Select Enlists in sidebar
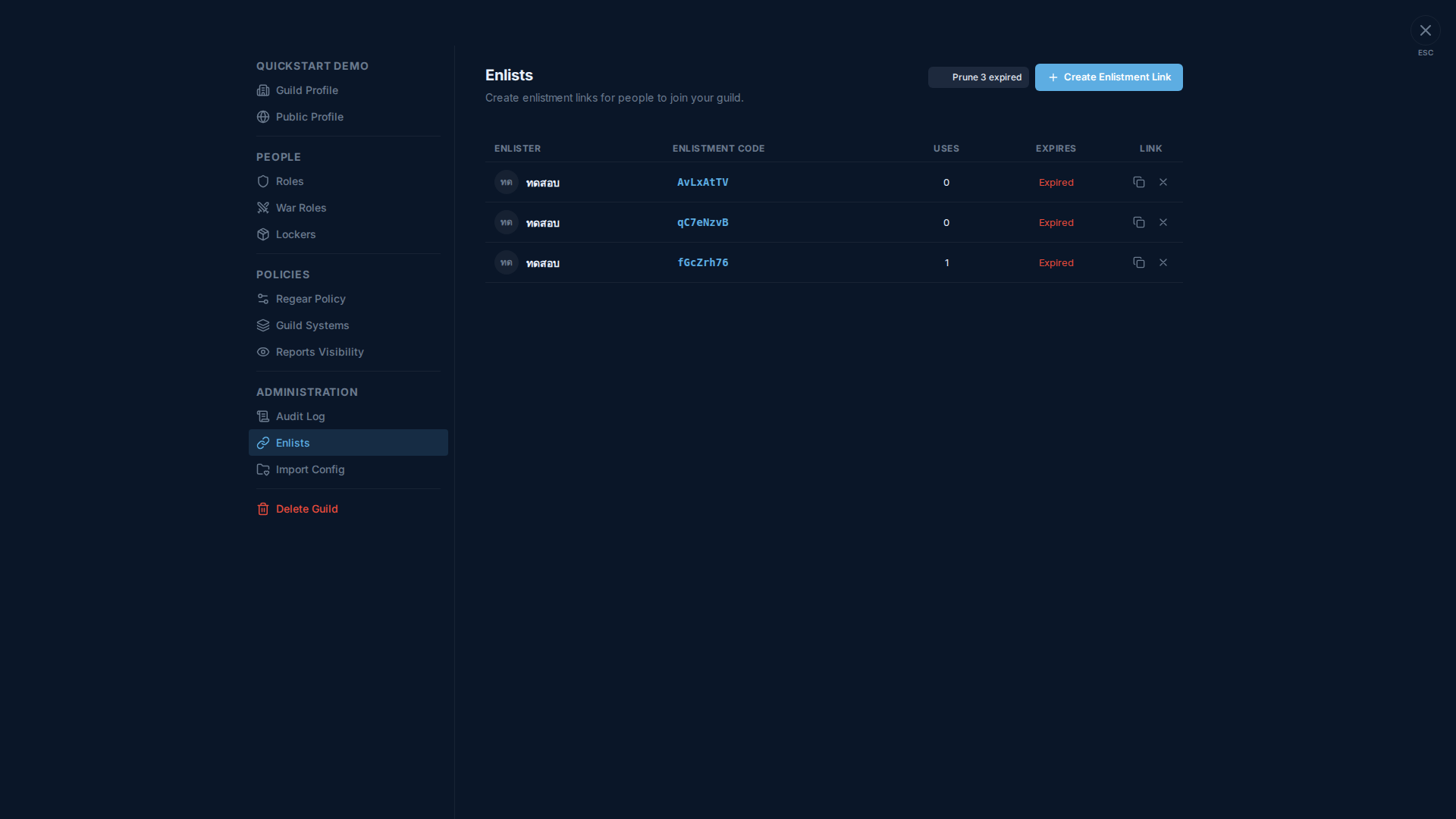The height and width of the screenshot is (819, 1456). point(348,443)
